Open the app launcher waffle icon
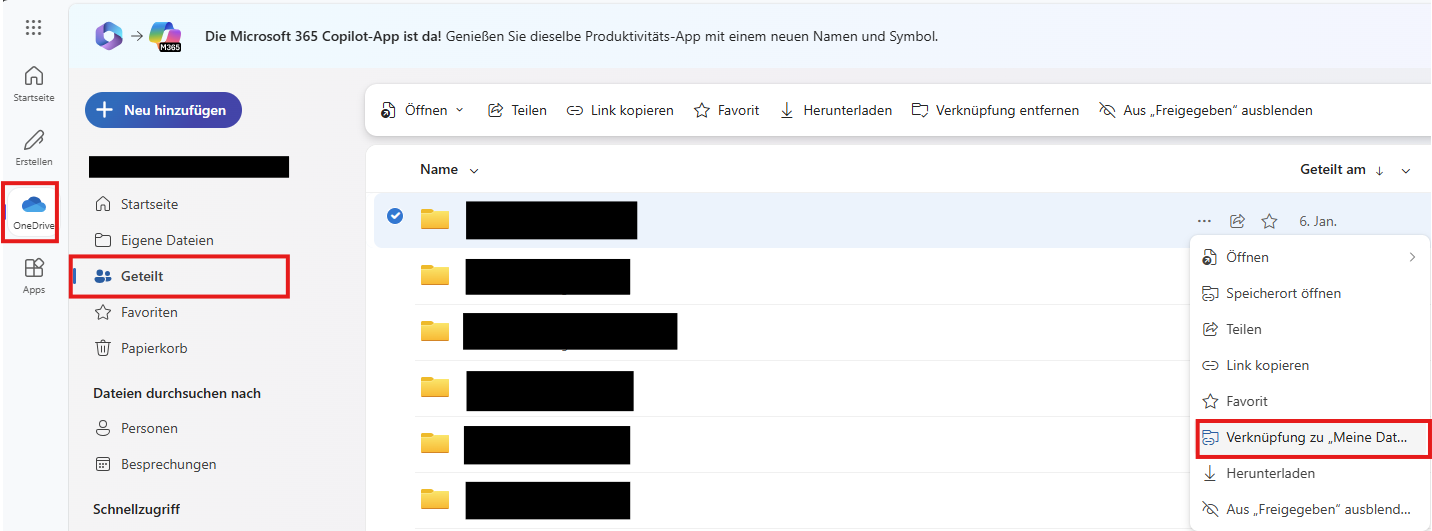The height and width of the screenshot is (531, 1432). coord(34,28)
